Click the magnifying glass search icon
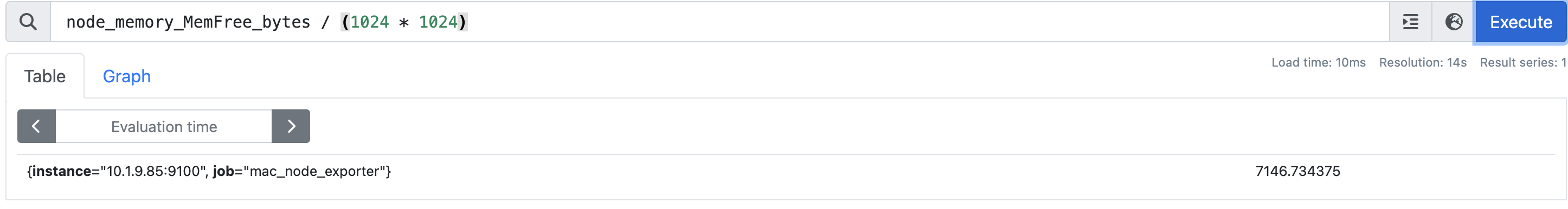 [28, 22]
